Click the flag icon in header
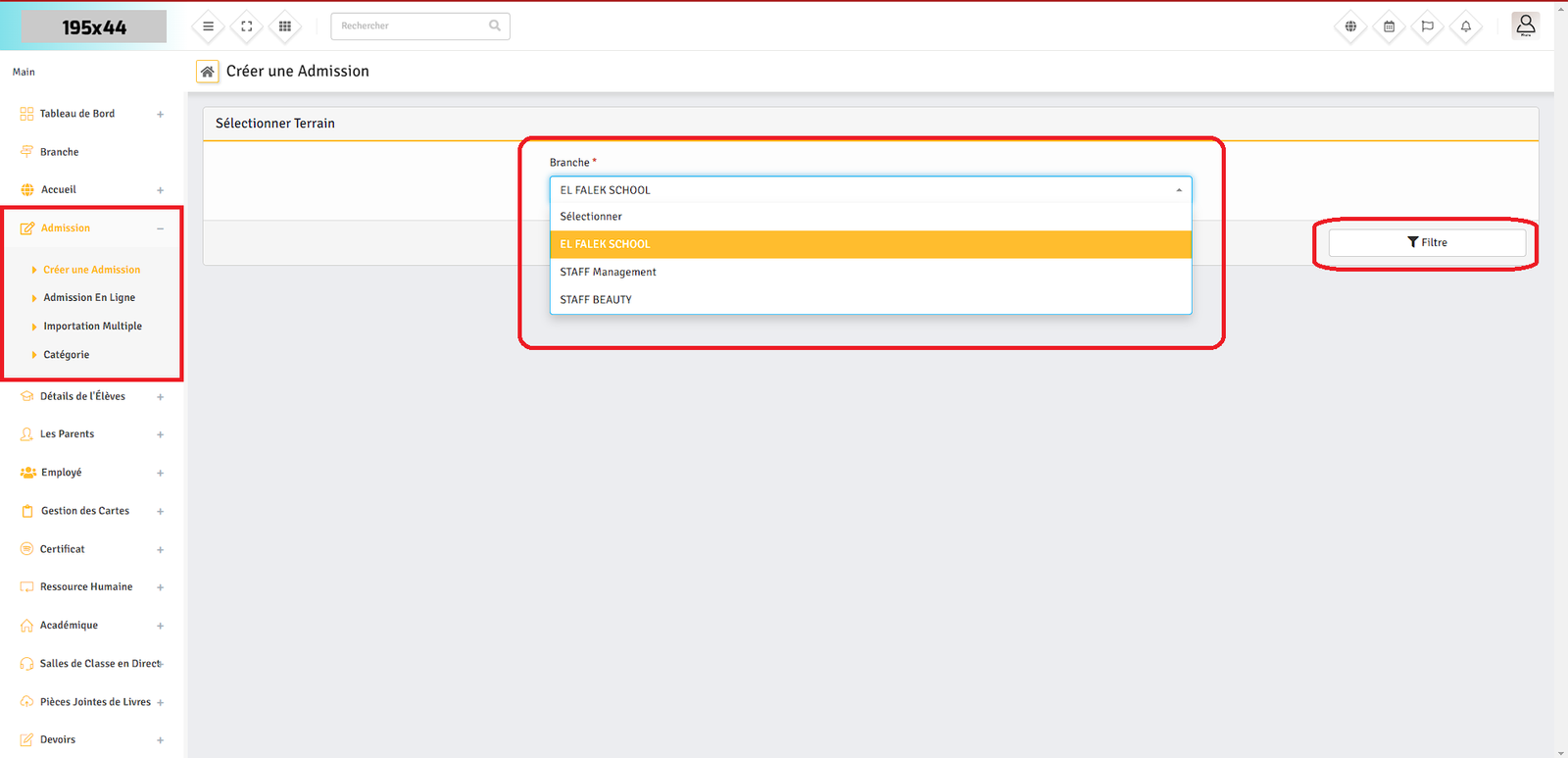The image size is (1568, 758). pos(1428,26)
